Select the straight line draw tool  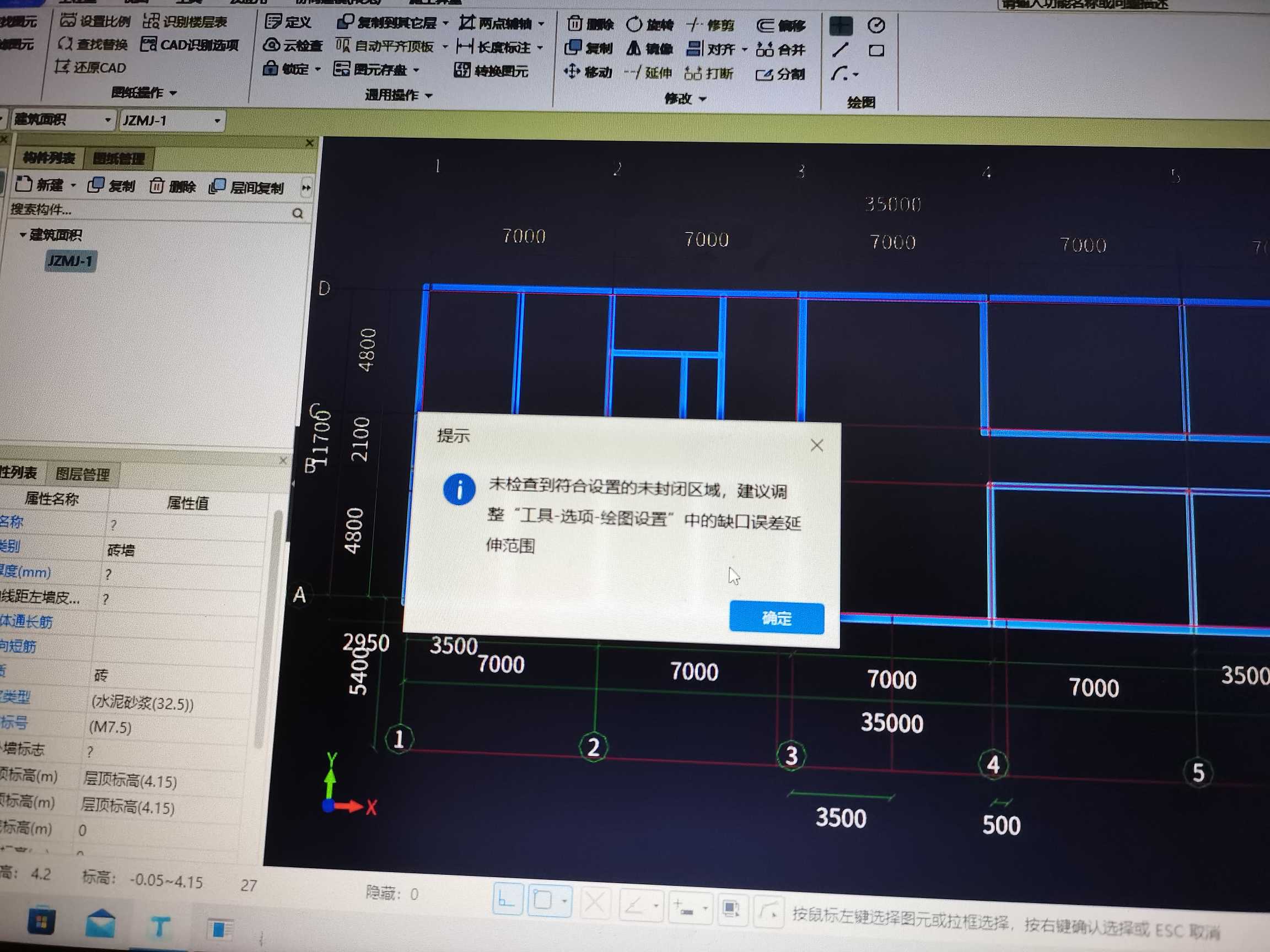840,51
